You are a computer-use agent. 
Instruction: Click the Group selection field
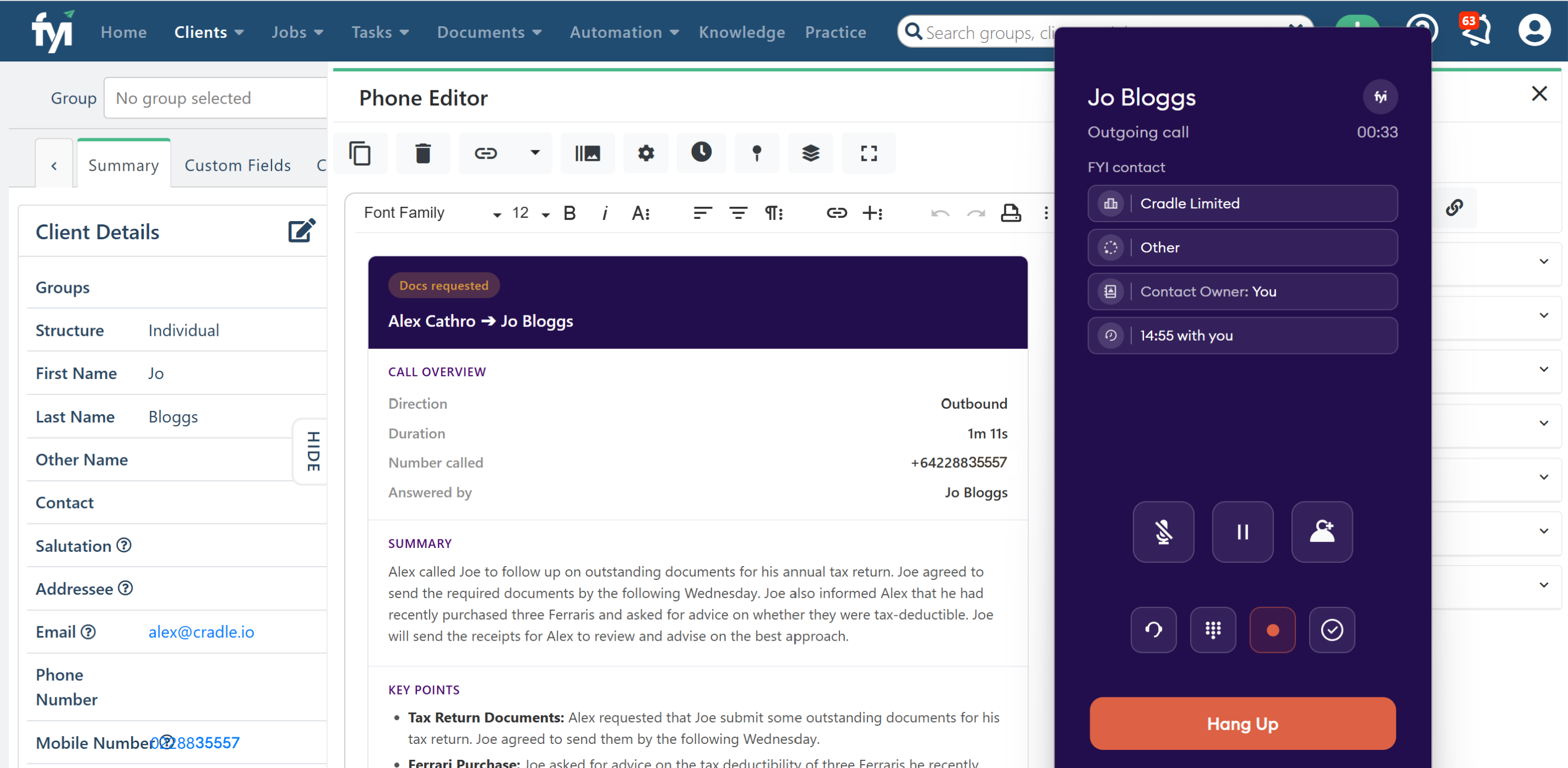coord(216,98)
